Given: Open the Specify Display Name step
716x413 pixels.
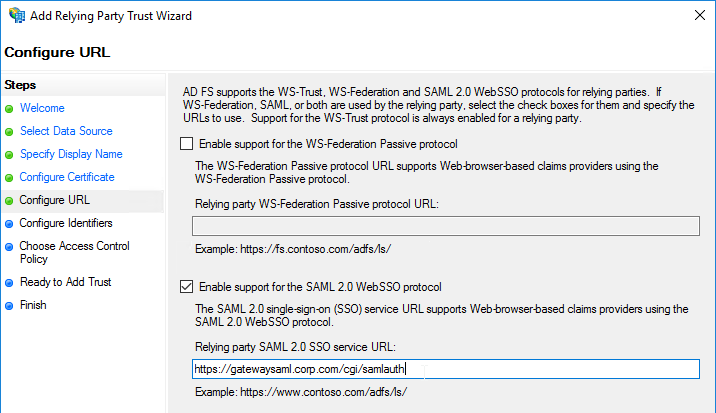Looking at the screenshot, I should (x=71, y=154).
